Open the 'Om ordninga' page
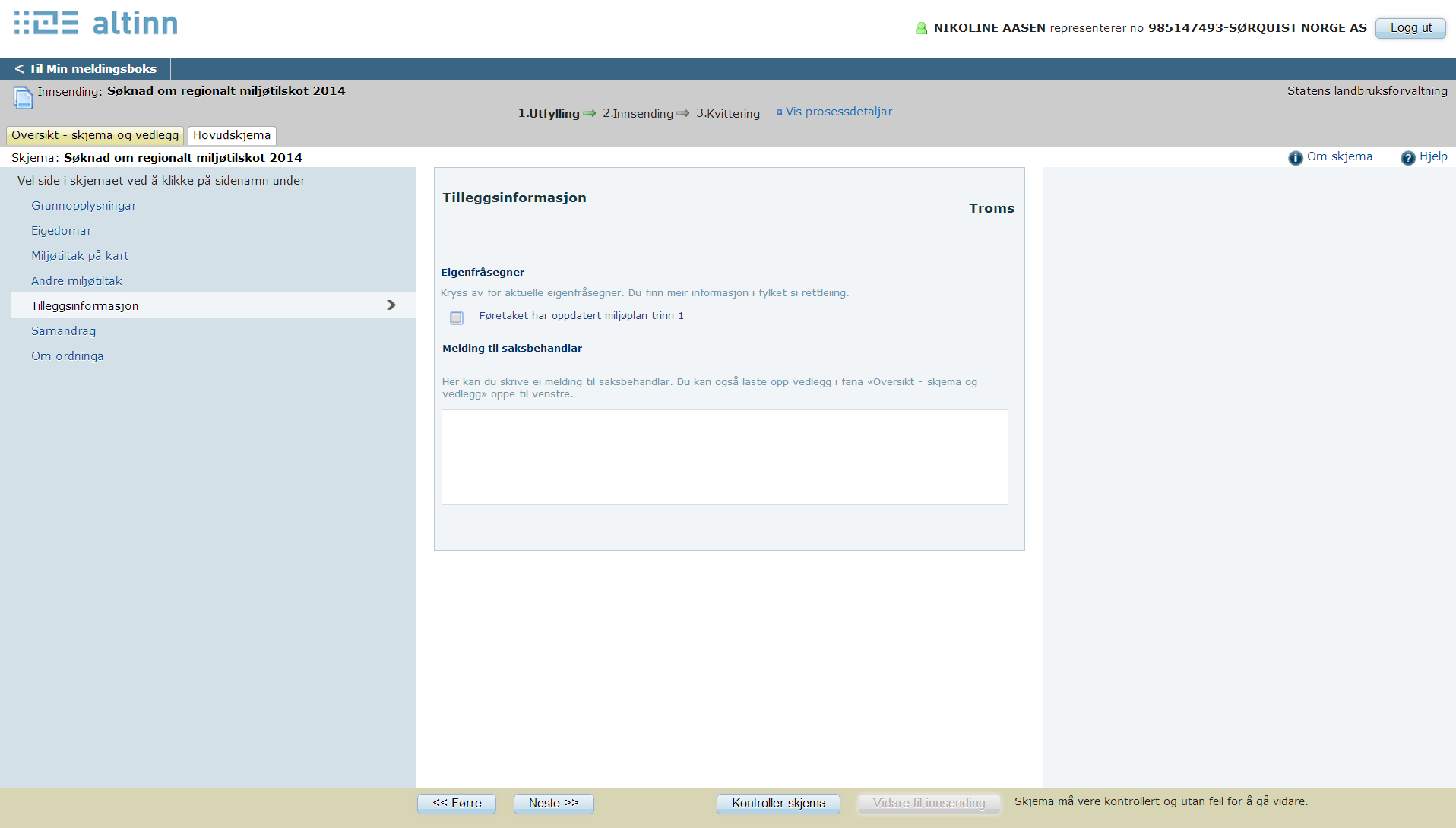This screenshot has width=1456, height=828. click(67, 356)
